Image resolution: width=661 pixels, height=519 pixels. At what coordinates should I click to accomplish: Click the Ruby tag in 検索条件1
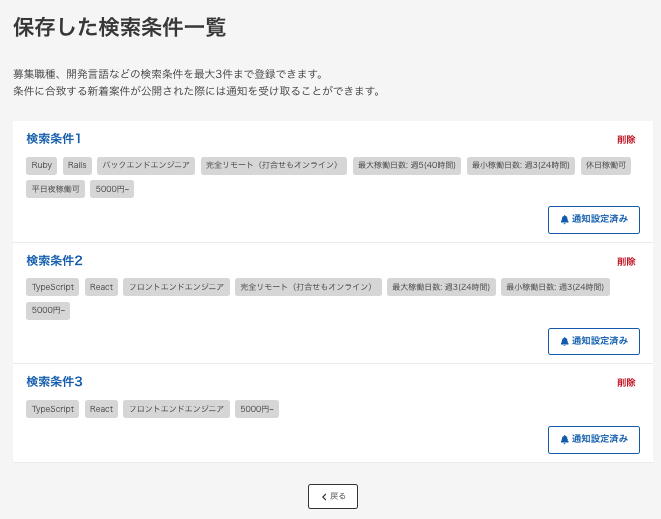(41, 165)
